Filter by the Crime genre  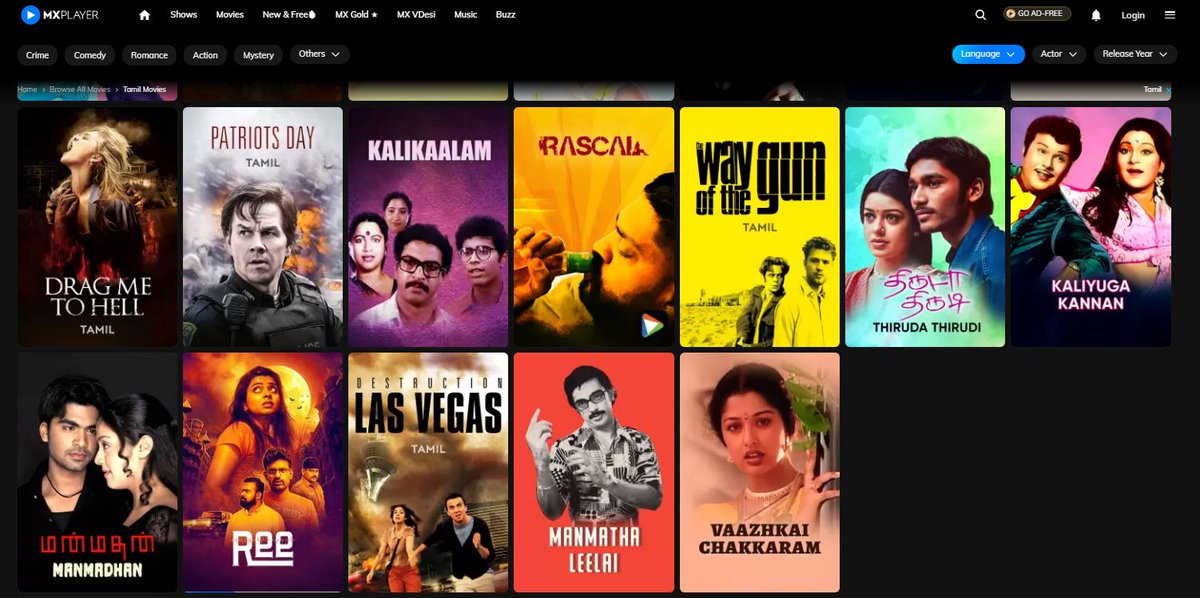click(38, 55)
